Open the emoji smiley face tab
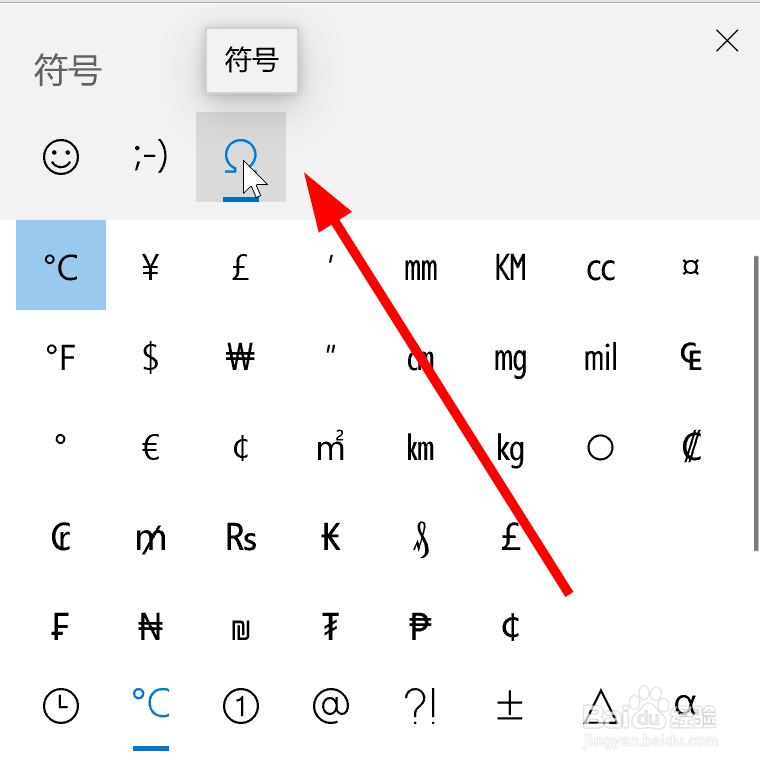The width and height of the screenshot is (760, 767). pos(61,157)
